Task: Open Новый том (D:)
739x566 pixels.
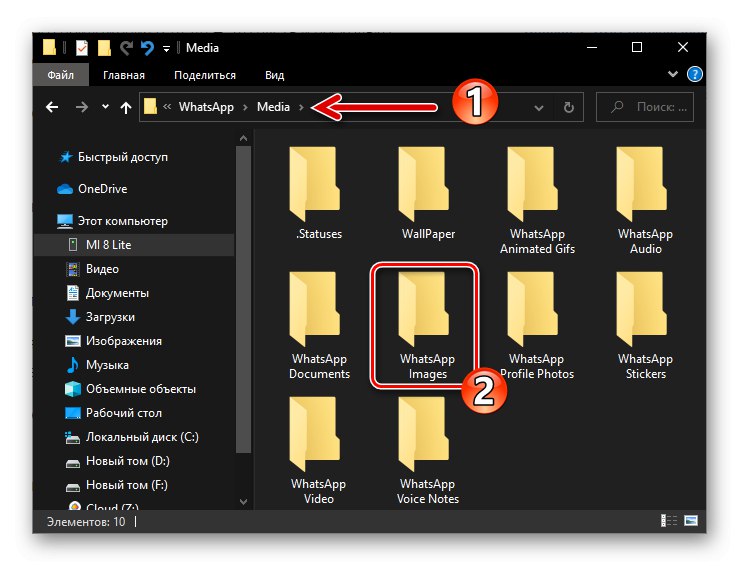Action: pyautogui.click(x=117, y=461)
